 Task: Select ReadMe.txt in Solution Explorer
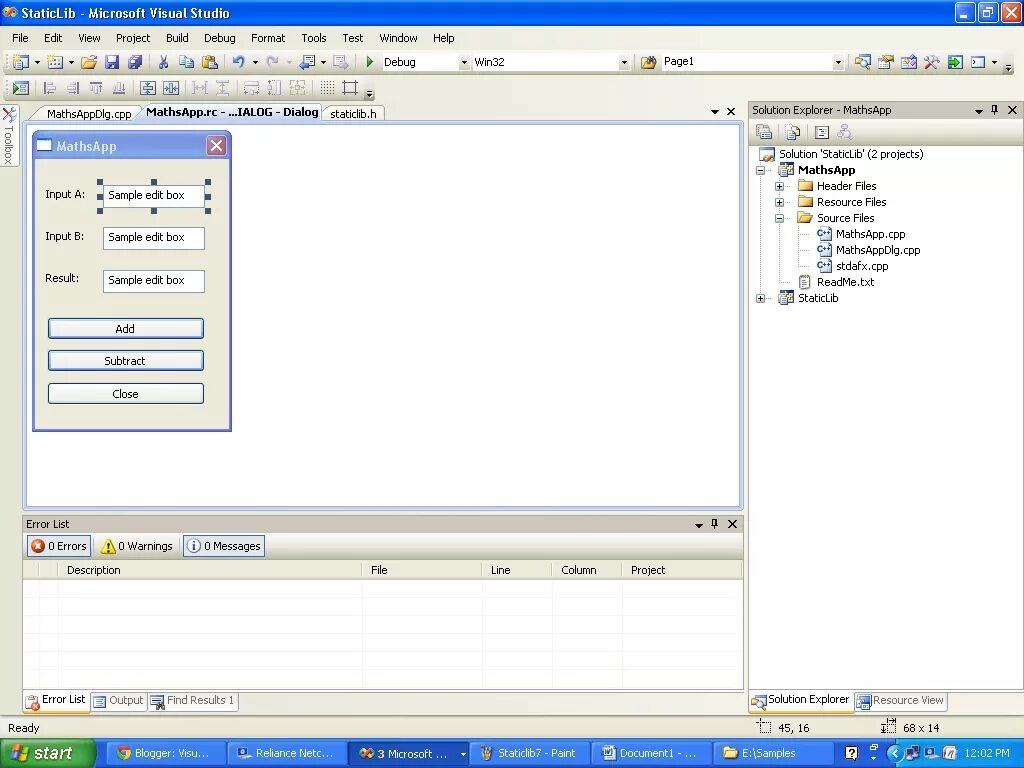(845, 282)
